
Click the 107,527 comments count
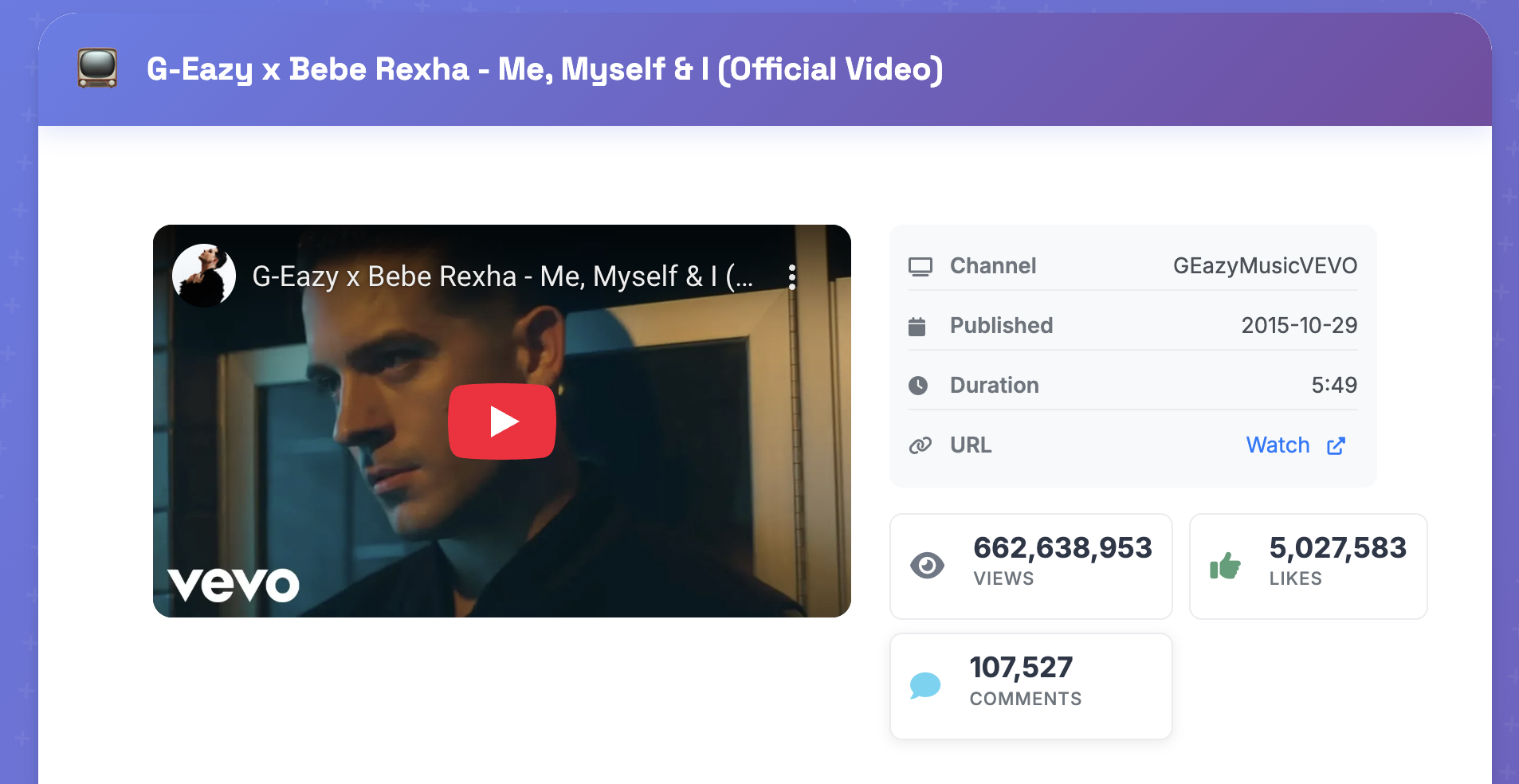1021,668
